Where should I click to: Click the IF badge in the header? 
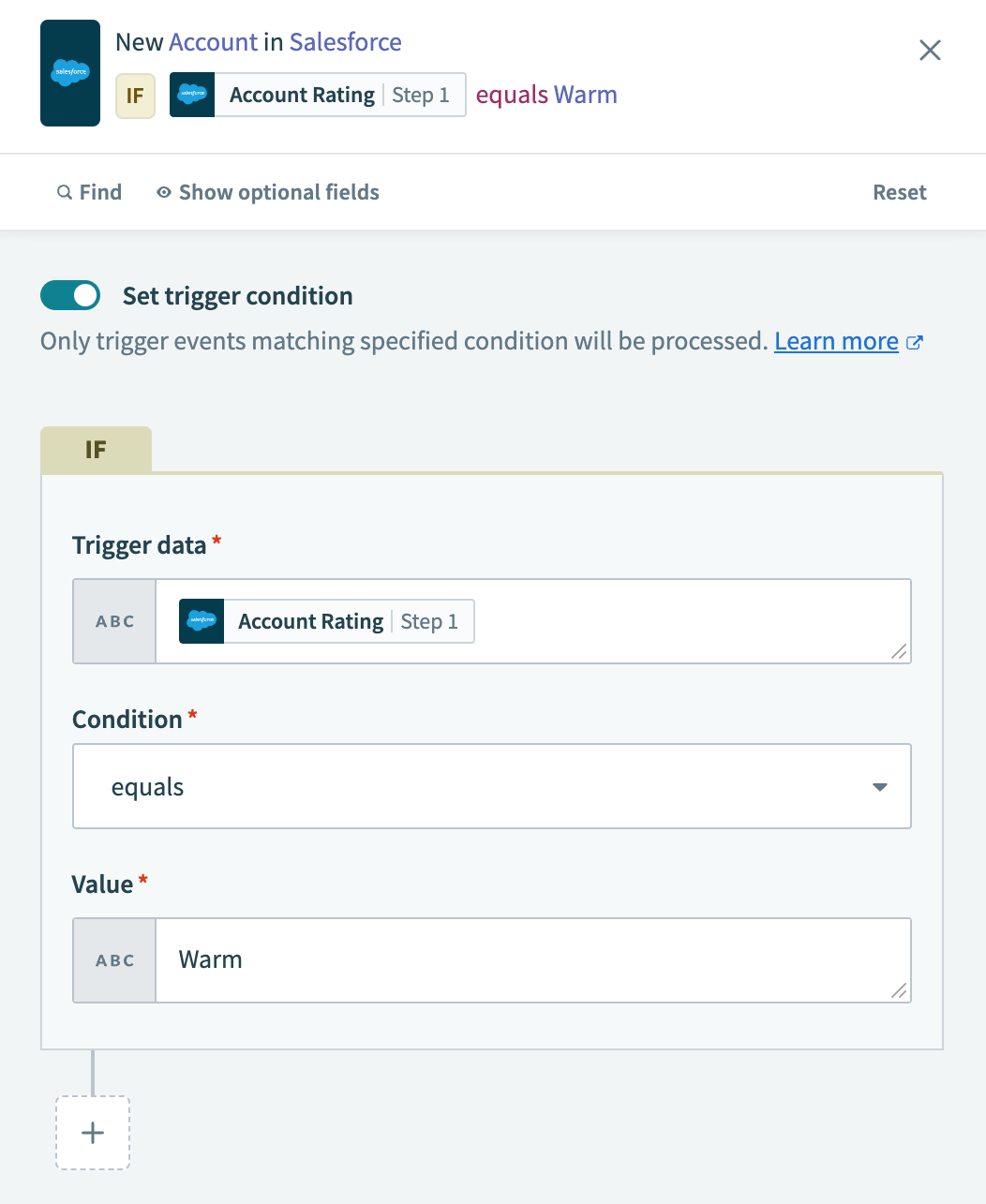[135, 96]
